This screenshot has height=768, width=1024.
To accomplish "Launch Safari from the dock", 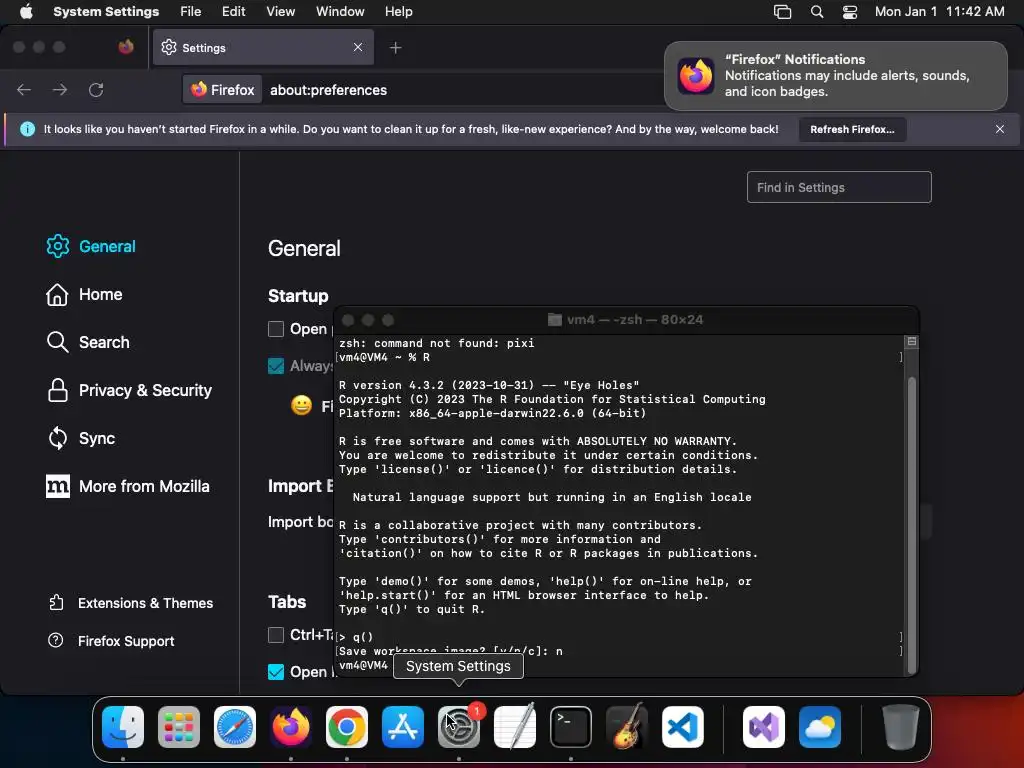I will point(235,727).
